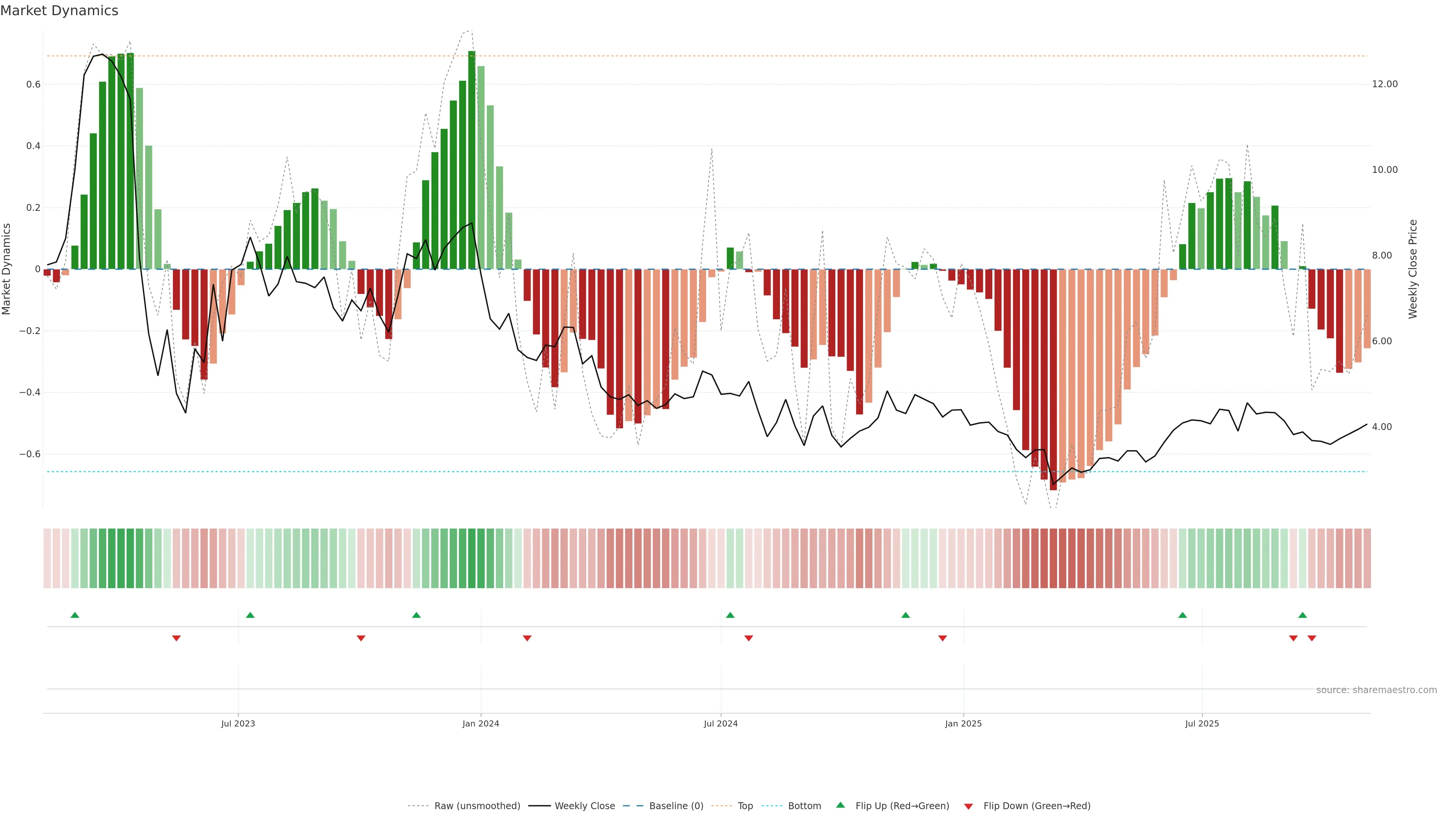Click flip-up marker just after Jul 2024
The height and width of the screenshot is (819, 1456).
(730, 615)
